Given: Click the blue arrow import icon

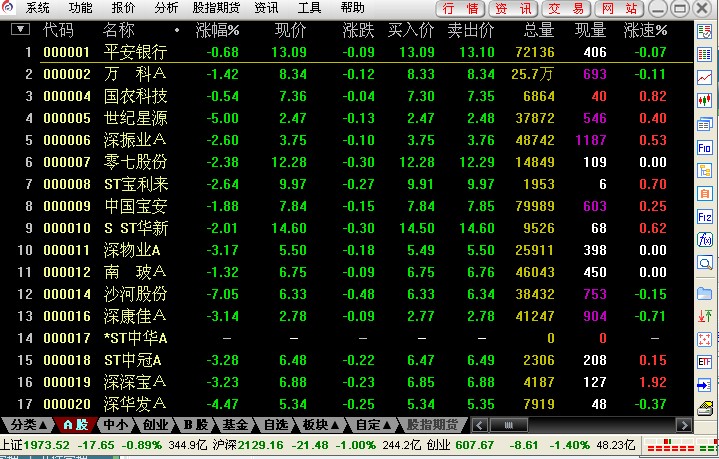Looking at the screenshot, I should click(705, 385).
